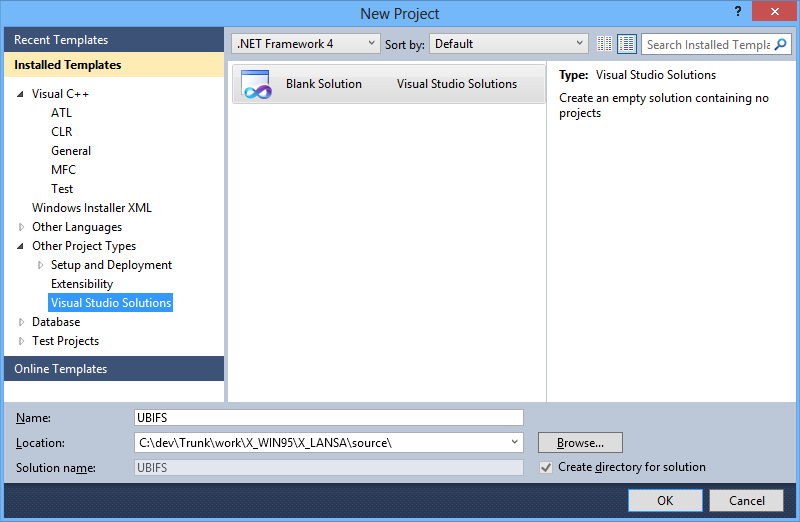Image resolution: width=800 pixels, height=522 pixels.
Task: Select the Visual C++ tree label
Action: click(x=60, y=94)
